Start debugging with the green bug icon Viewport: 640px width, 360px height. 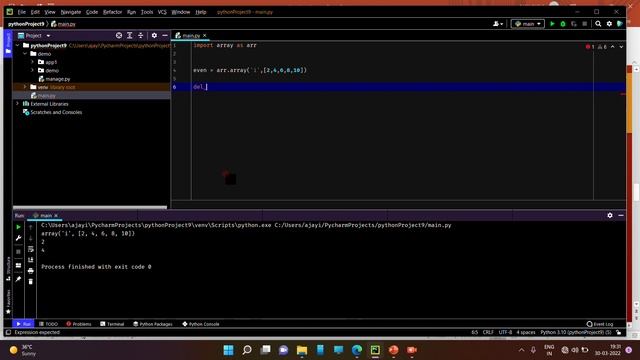[563, 24]
